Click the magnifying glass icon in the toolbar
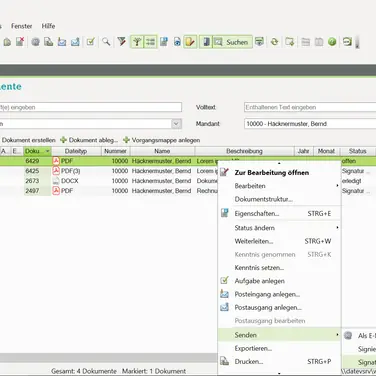This screenshot has width=376, height=376. coord(106,42)
